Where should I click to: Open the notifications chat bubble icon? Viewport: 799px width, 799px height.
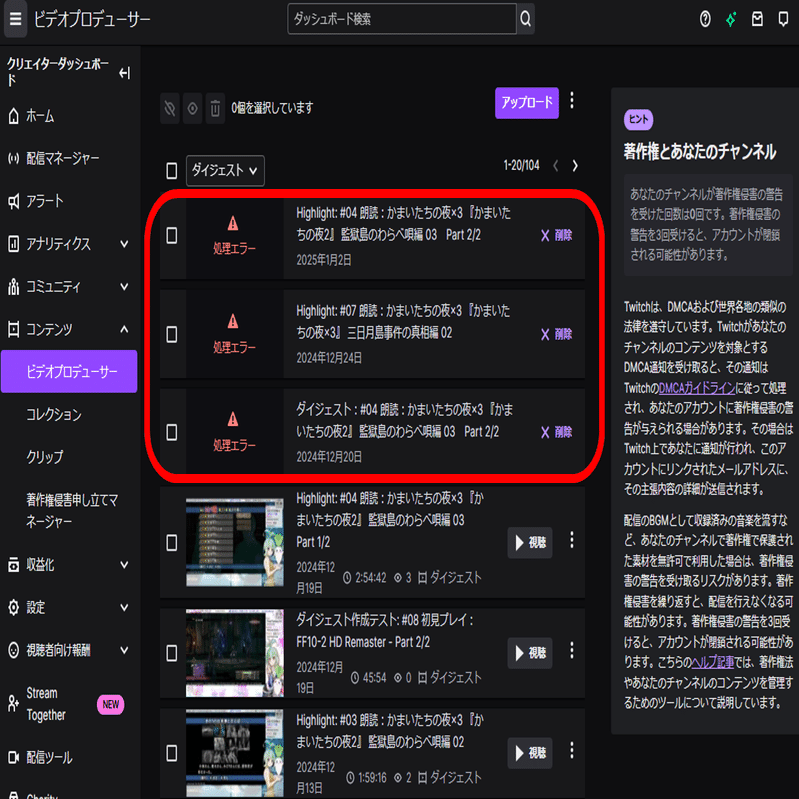783,19
